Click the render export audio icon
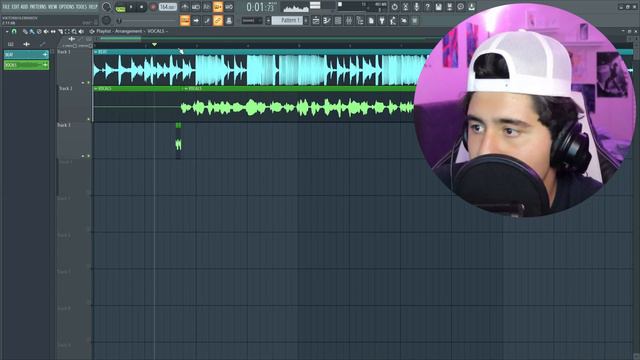 point(449,7)
